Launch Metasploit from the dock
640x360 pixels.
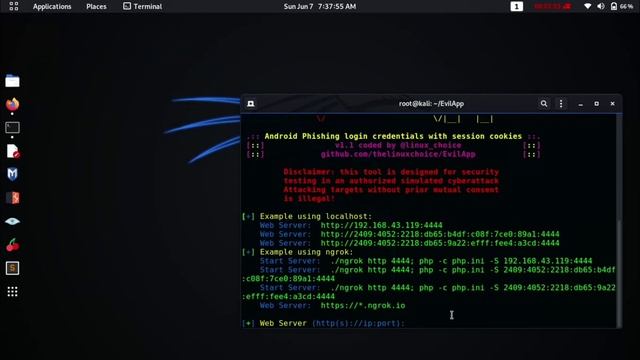[x=12, y=174]
